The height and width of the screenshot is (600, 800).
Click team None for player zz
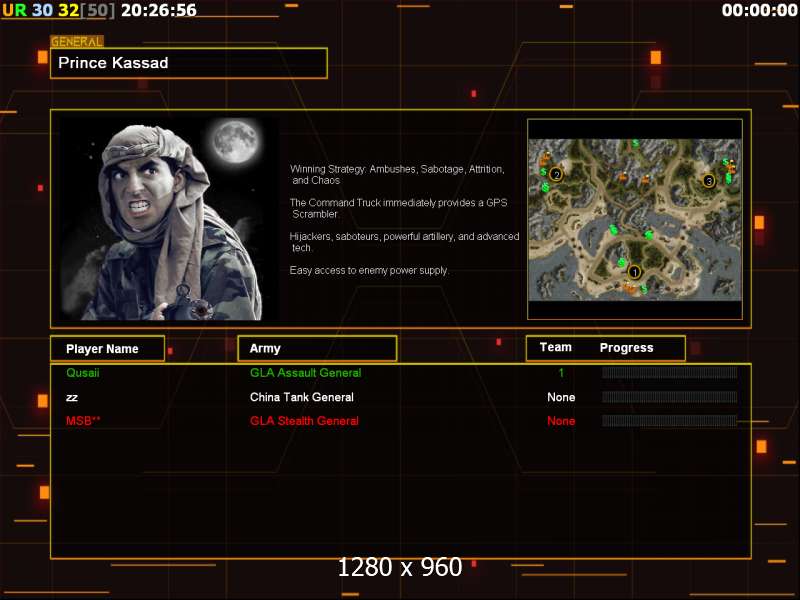click(x=561, y=397)
